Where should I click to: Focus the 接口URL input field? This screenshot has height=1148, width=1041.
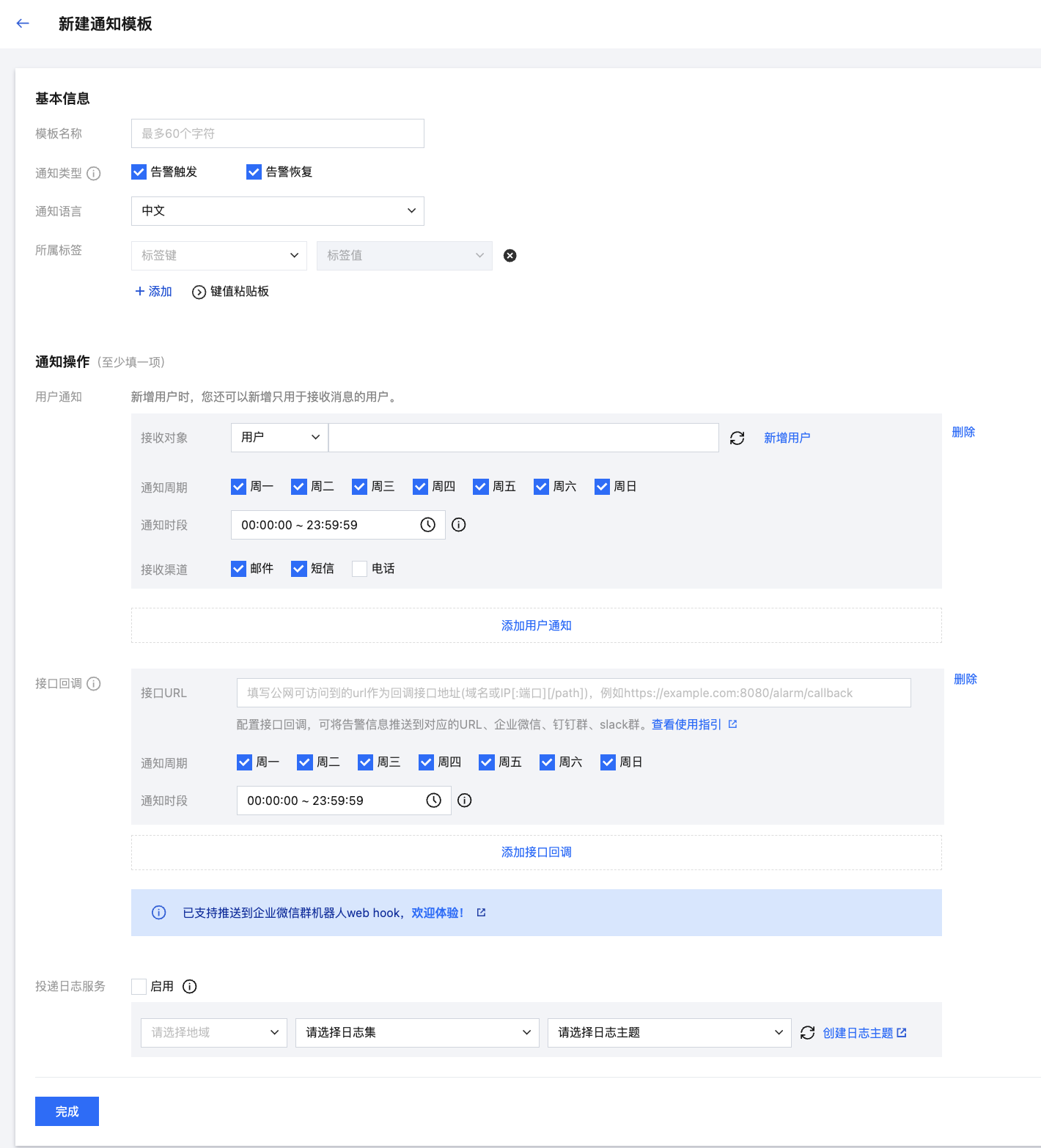[574, 693]
